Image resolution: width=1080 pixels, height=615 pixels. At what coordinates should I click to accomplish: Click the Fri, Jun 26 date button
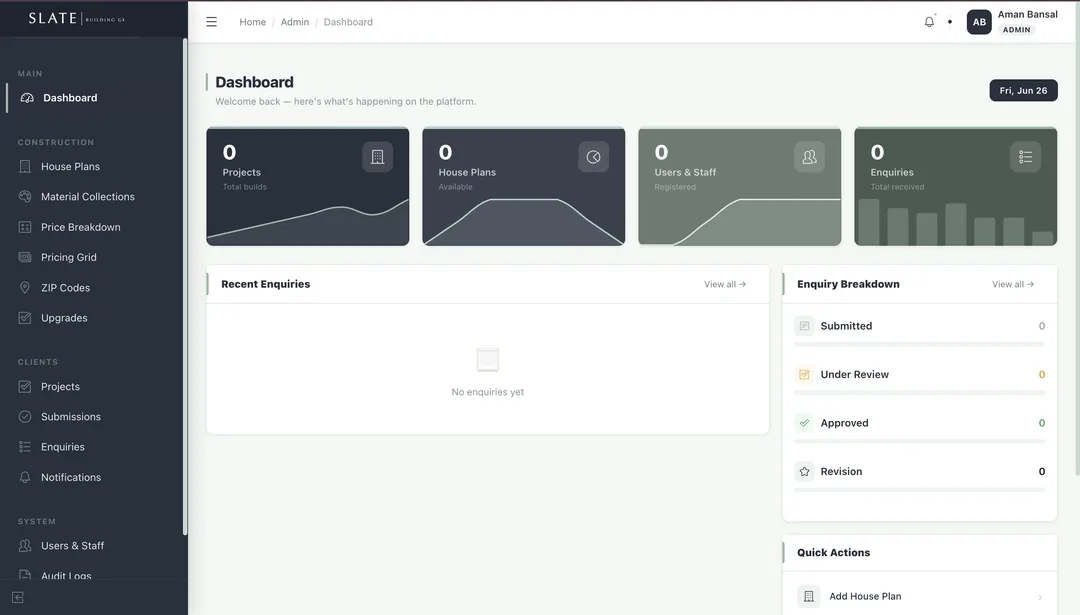click(1024, 90)
